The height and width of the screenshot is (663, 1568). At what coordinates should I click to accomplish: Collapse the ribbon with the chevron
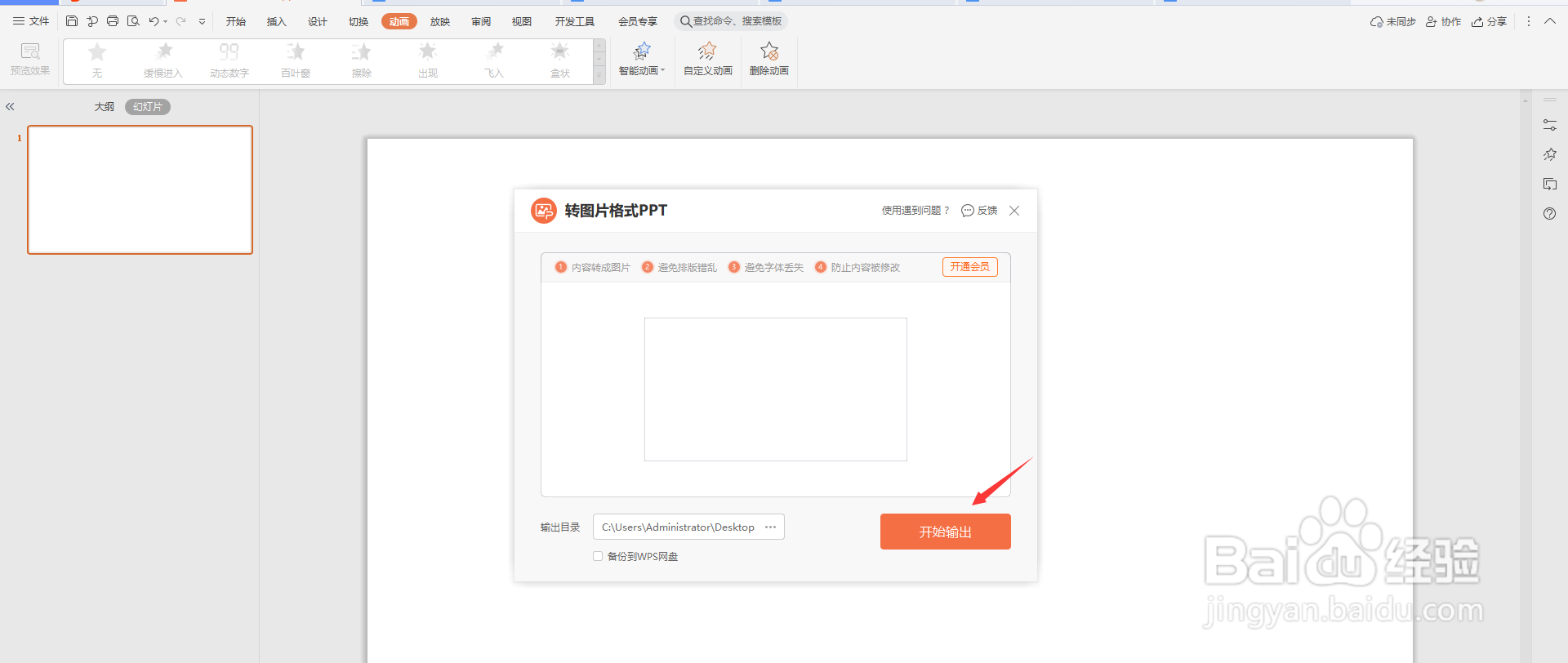pos(1550,21)
